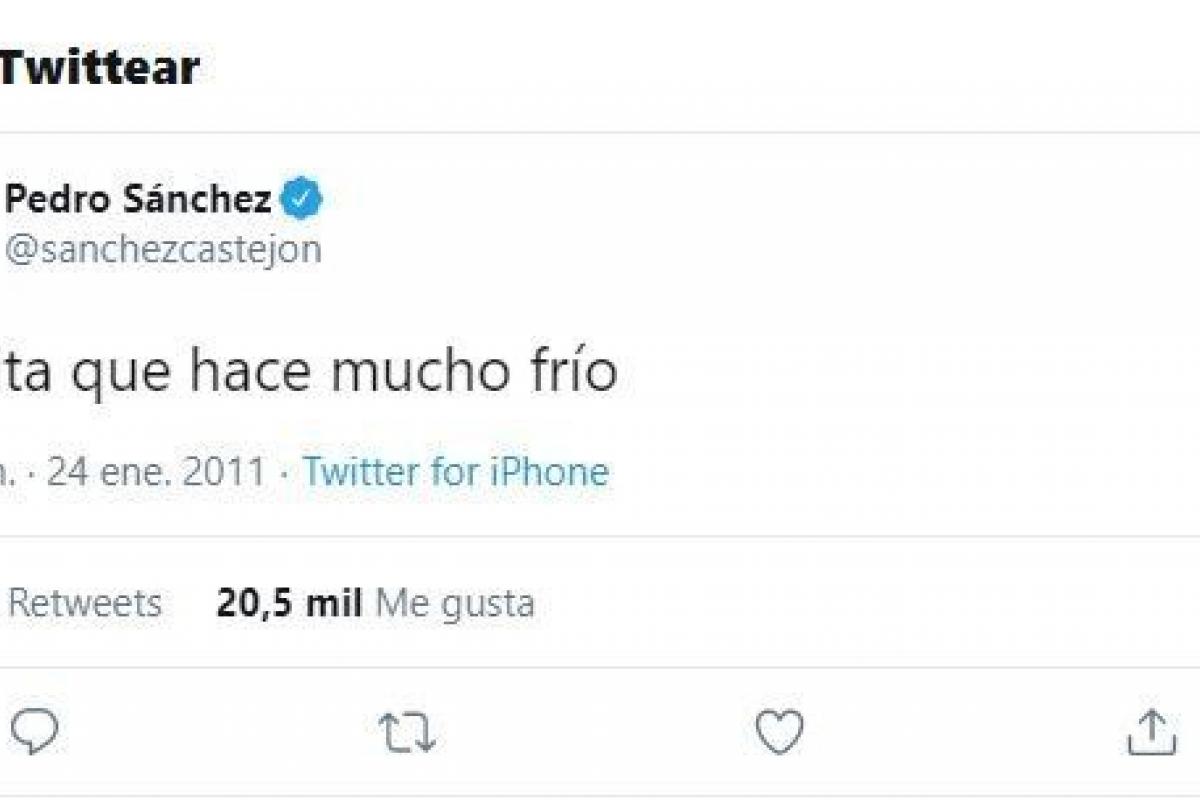Viewport: 1200px width, 800px height.
Task: Click the @sanchezcastejon handle
Action: 163,249
